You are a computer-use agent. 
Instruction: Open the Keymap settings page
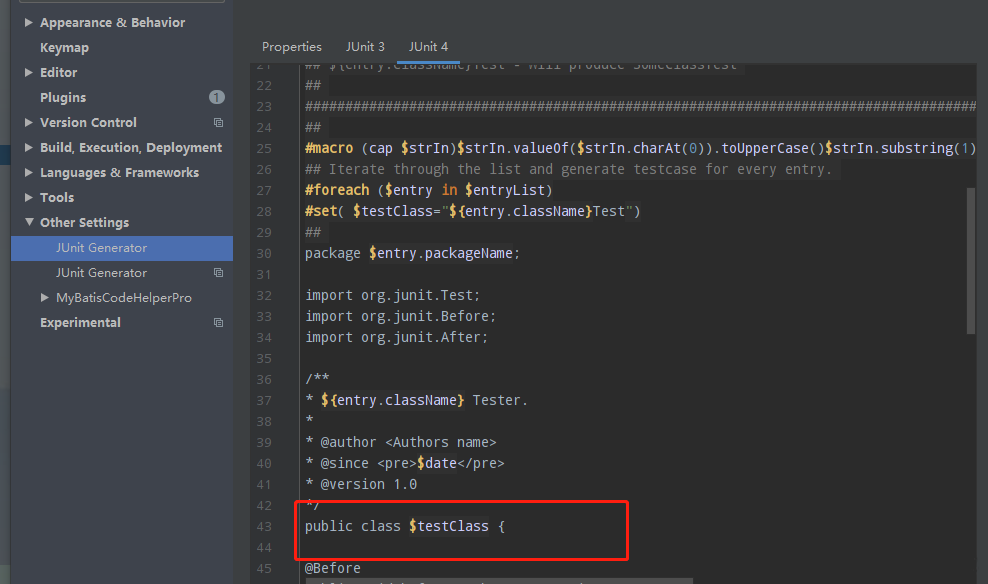tap(64, 47)
